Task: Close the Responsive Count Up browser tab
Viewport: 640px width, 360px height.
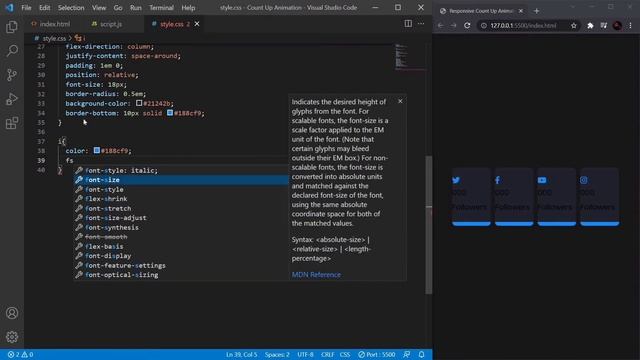Action: [521, 11]
